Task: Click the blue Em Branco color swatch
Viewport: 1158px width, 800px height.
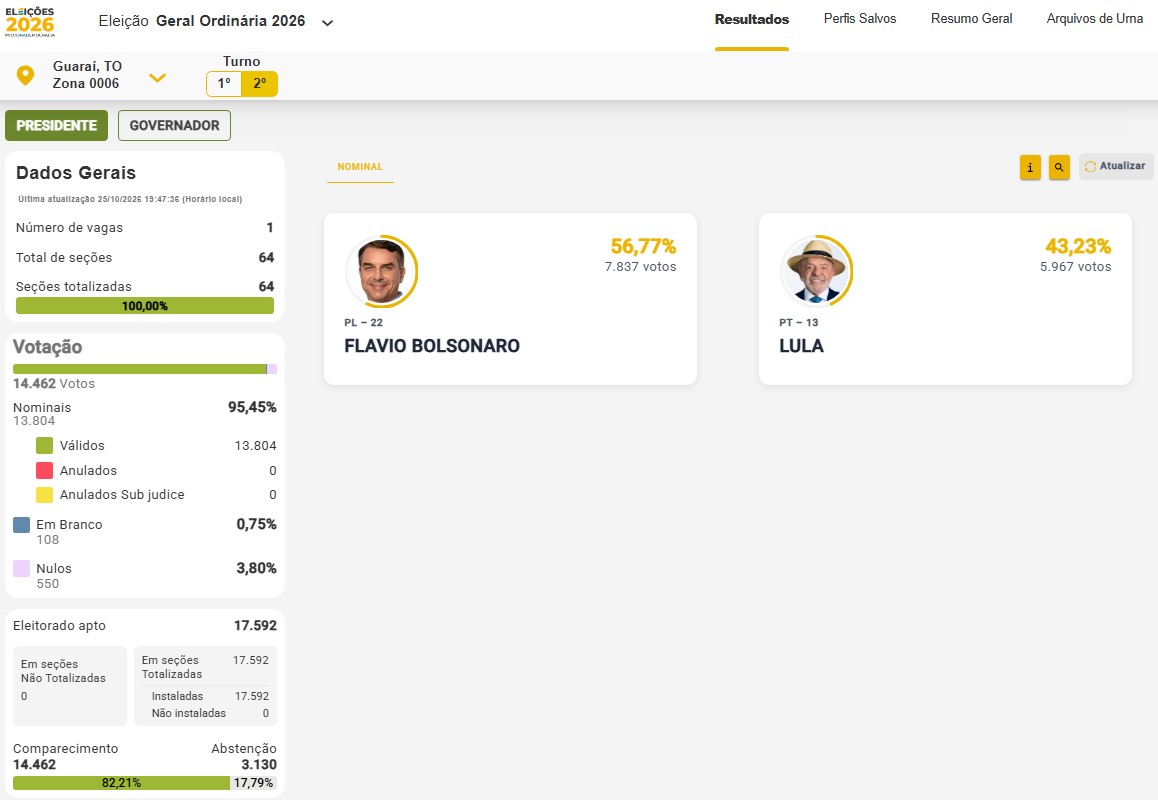Action: point(21,525)
